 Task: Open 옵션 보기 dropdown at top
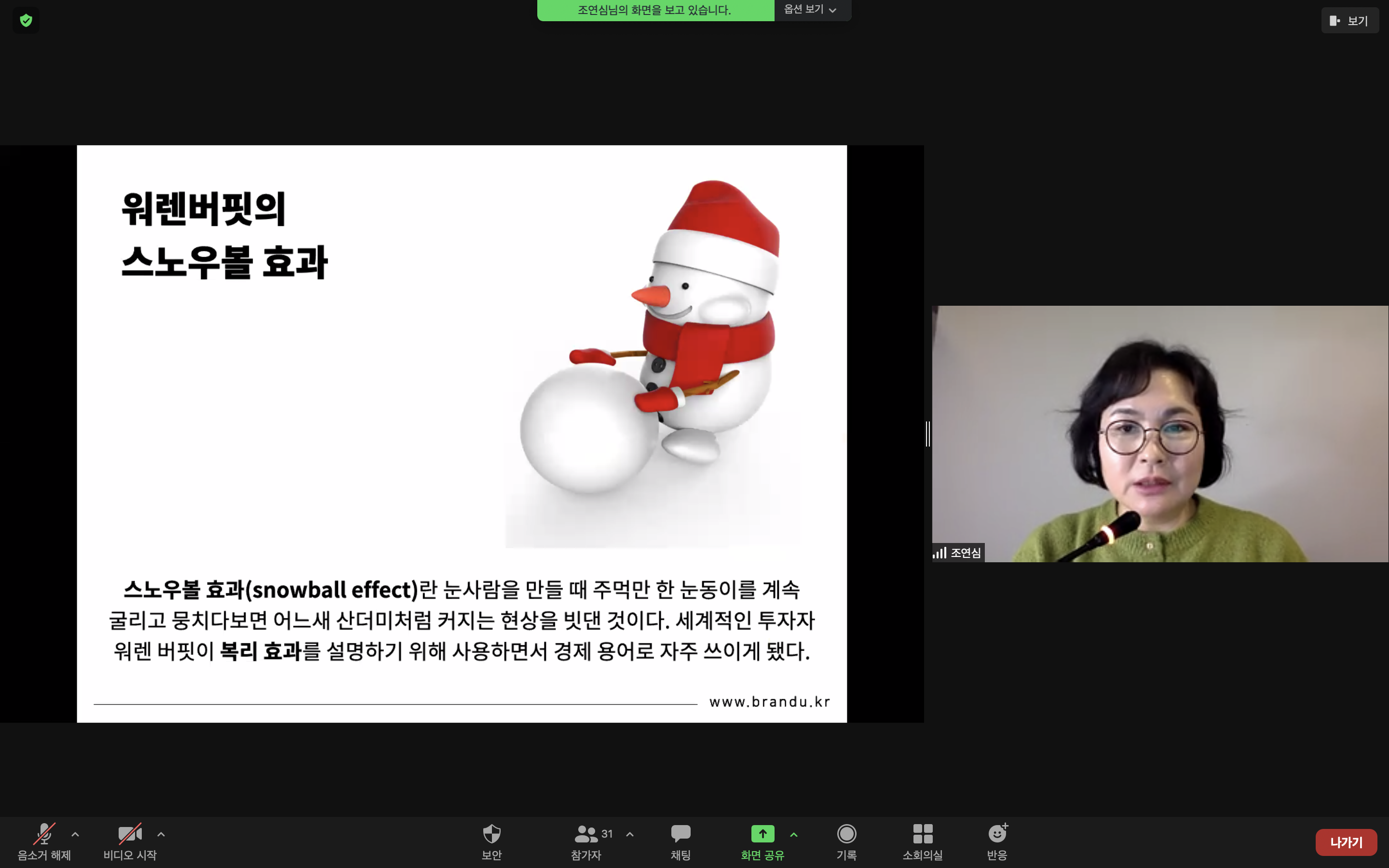tap(810, 10)
